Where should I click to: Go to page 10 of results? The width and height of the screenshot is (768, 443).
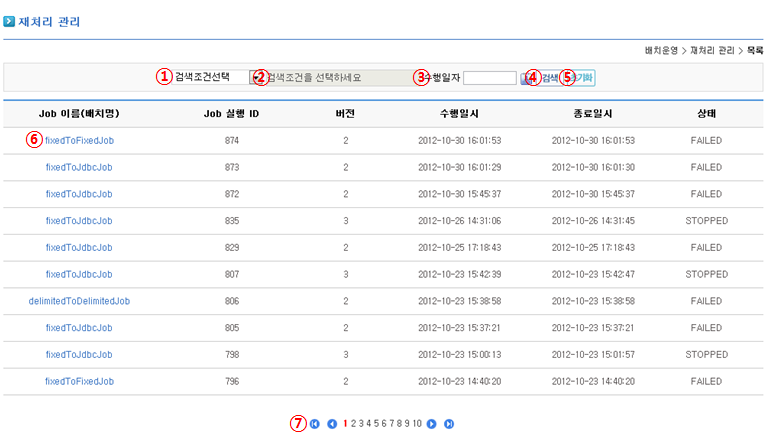417,424
